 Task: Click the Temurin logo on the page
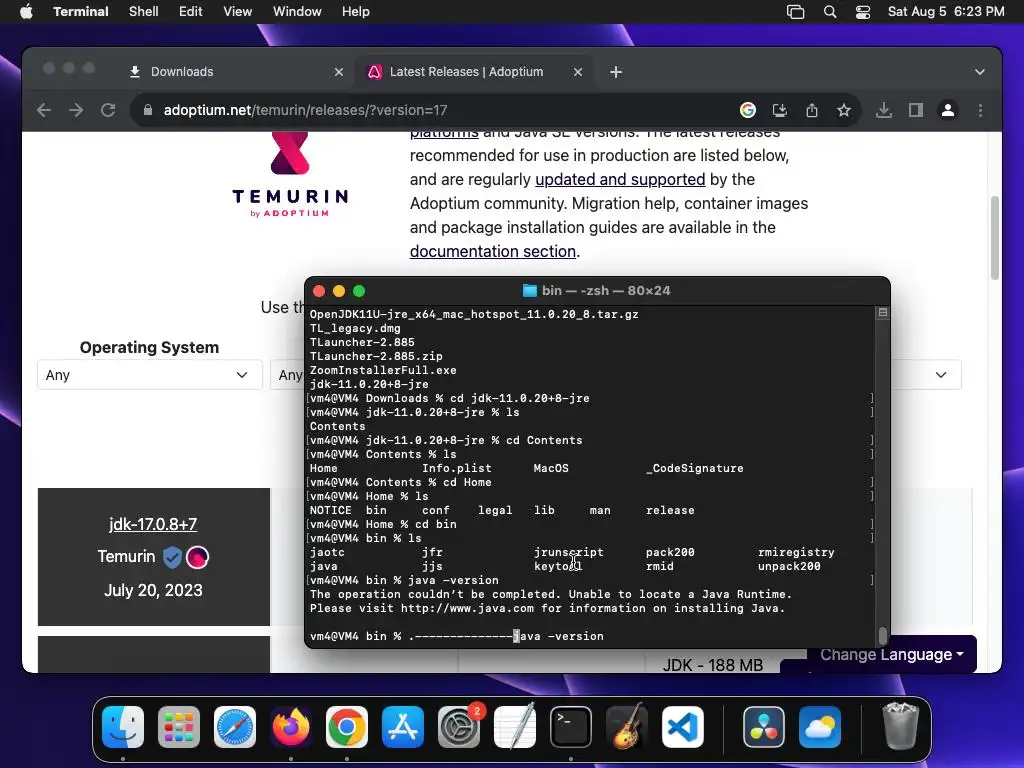click(290, 174)
